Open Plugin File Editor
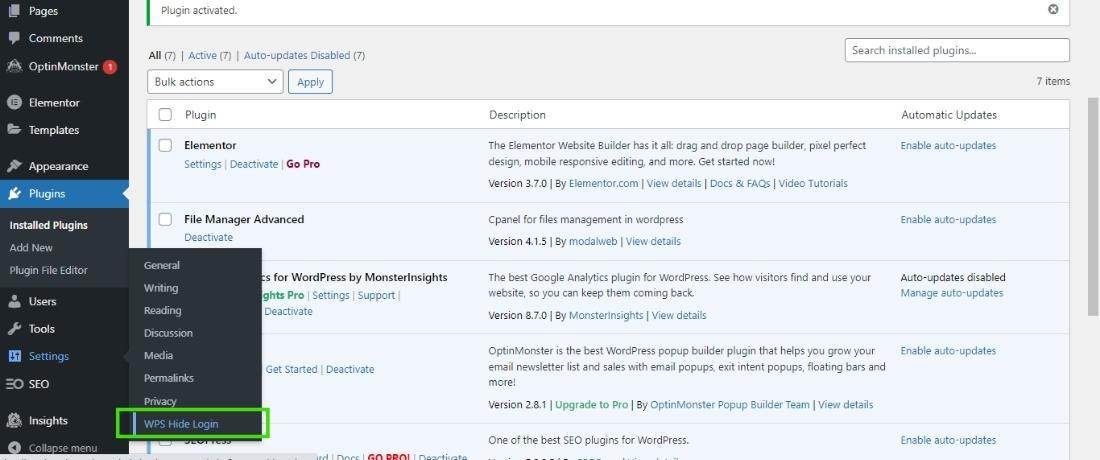Screen dimensions: 1100x460 (x=48, y=270)
